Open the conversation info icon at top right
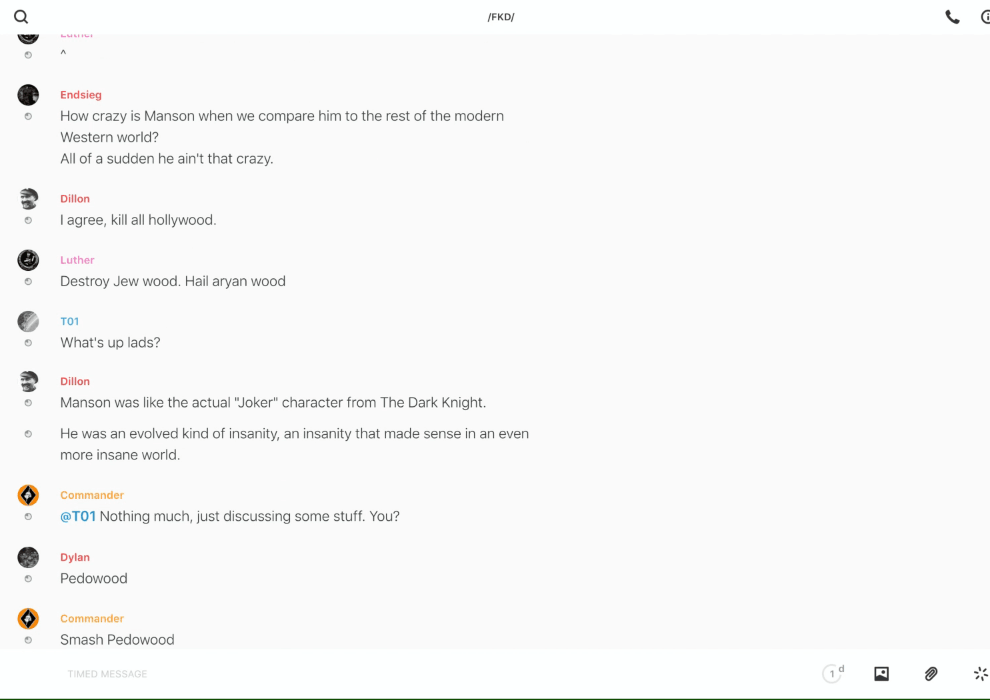 click(x=984, y=17)
